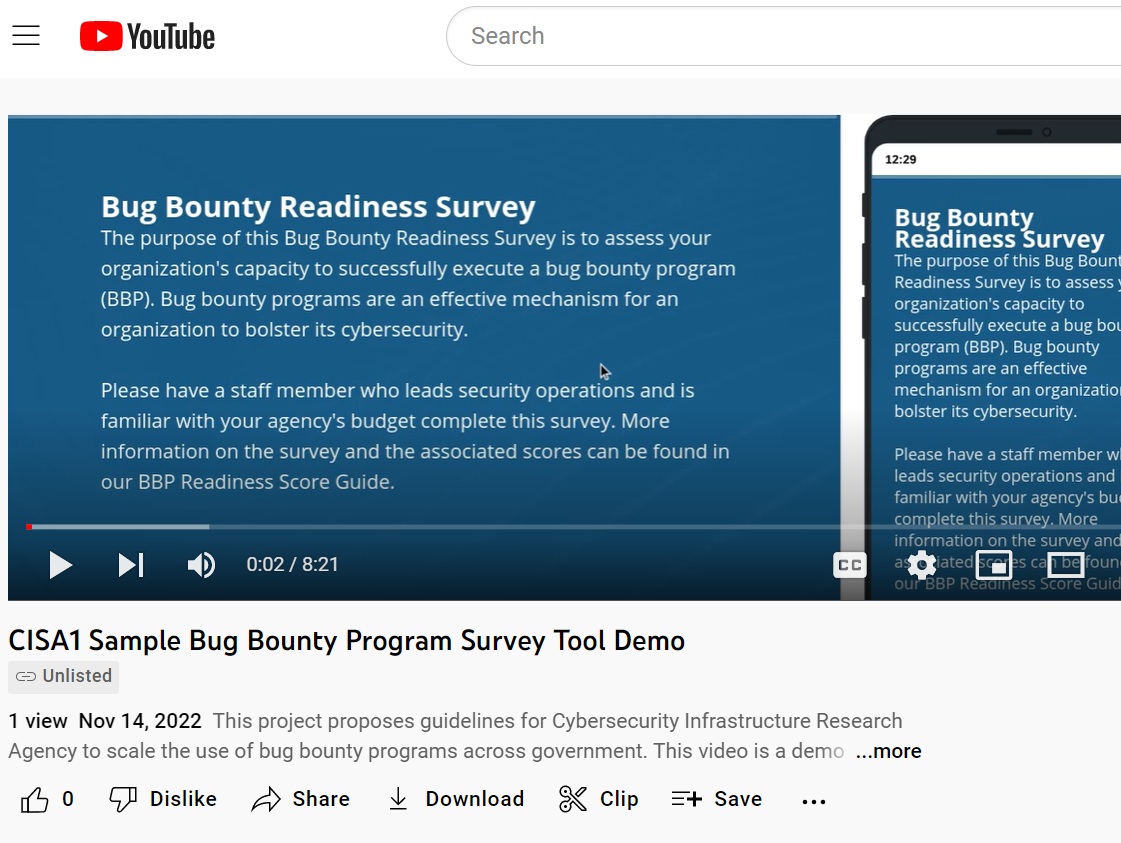Click the Dislike button
The width and height of the screenshot is (1121, 843).
pos(163,799)
